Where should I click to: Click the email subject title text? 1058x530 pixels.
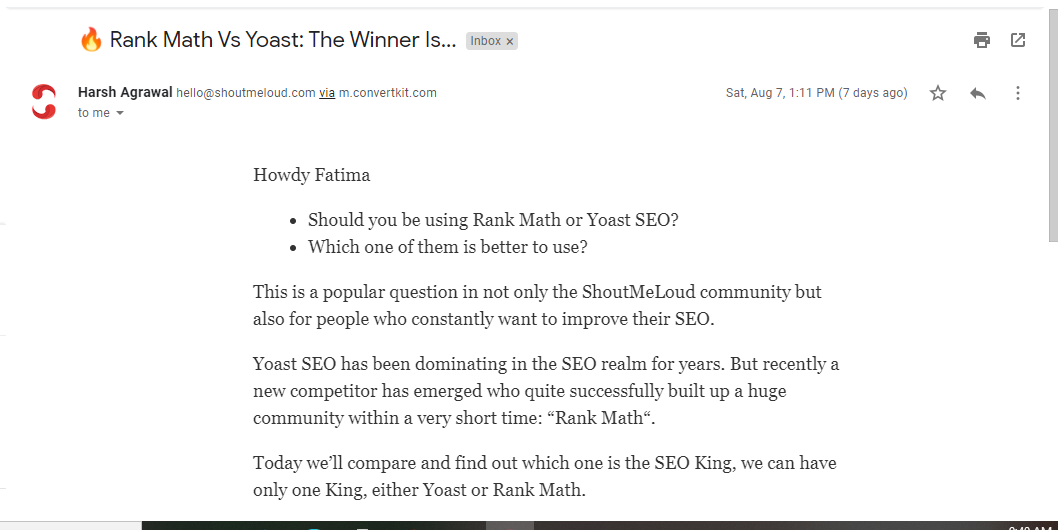point(283,40)
